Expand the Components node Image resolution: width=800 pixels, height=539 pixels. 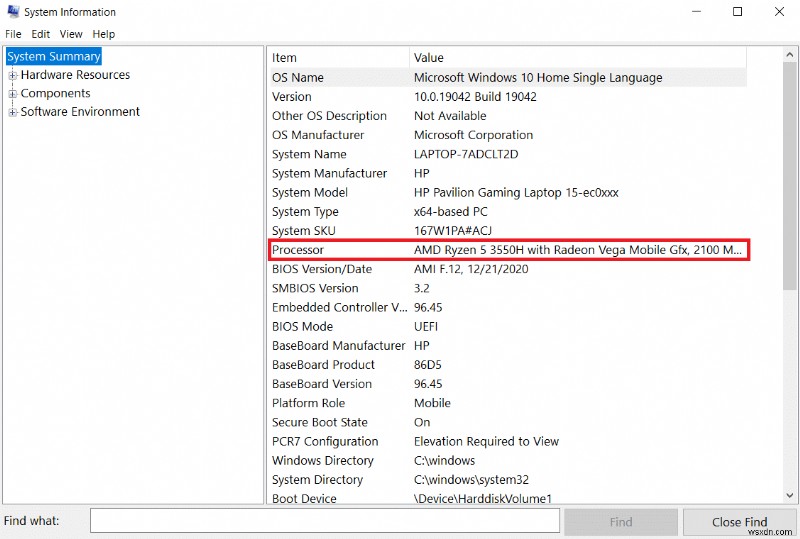point(13,94)
